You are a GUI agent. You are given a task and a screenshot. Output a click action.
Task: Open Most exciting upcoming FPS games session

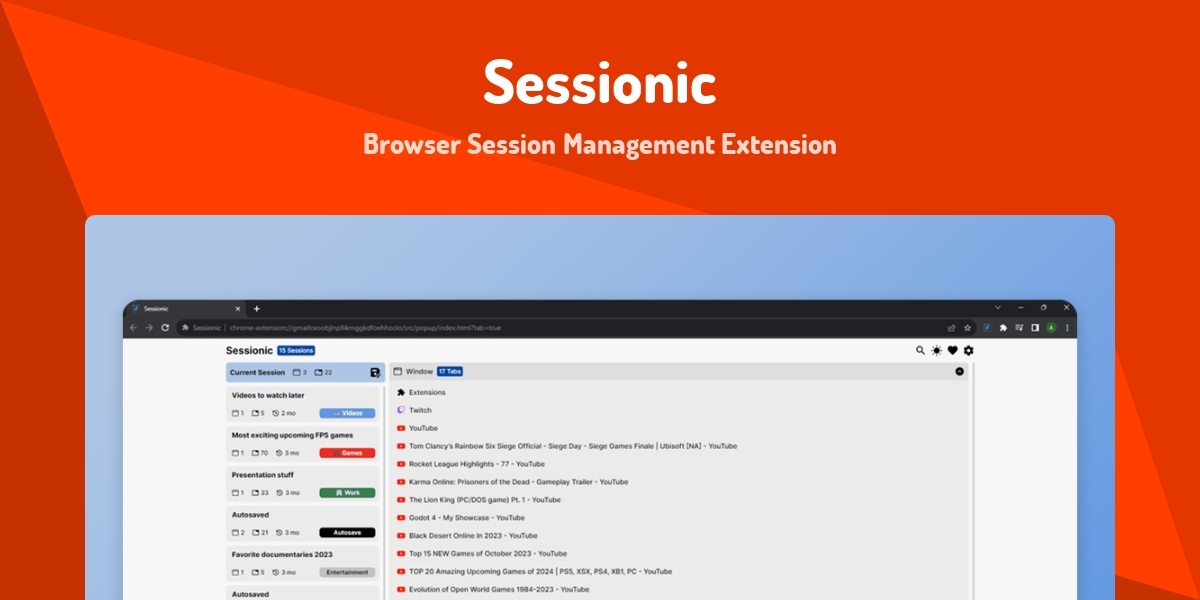304,444
